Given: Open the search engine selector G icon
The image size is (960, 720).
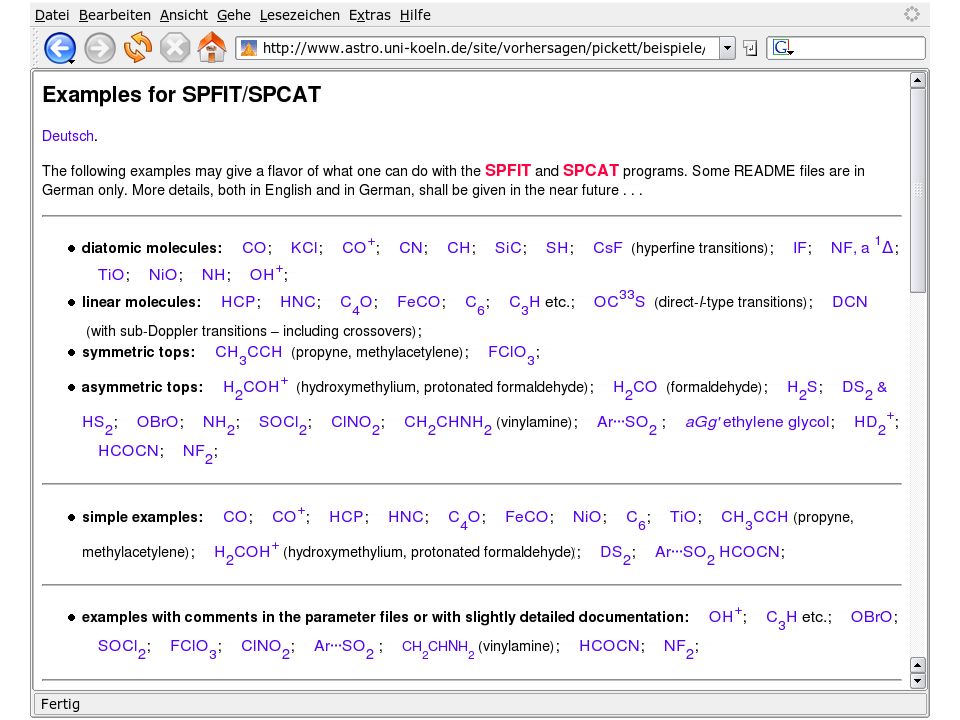Looking at the screenshot, I should point(782,48).
